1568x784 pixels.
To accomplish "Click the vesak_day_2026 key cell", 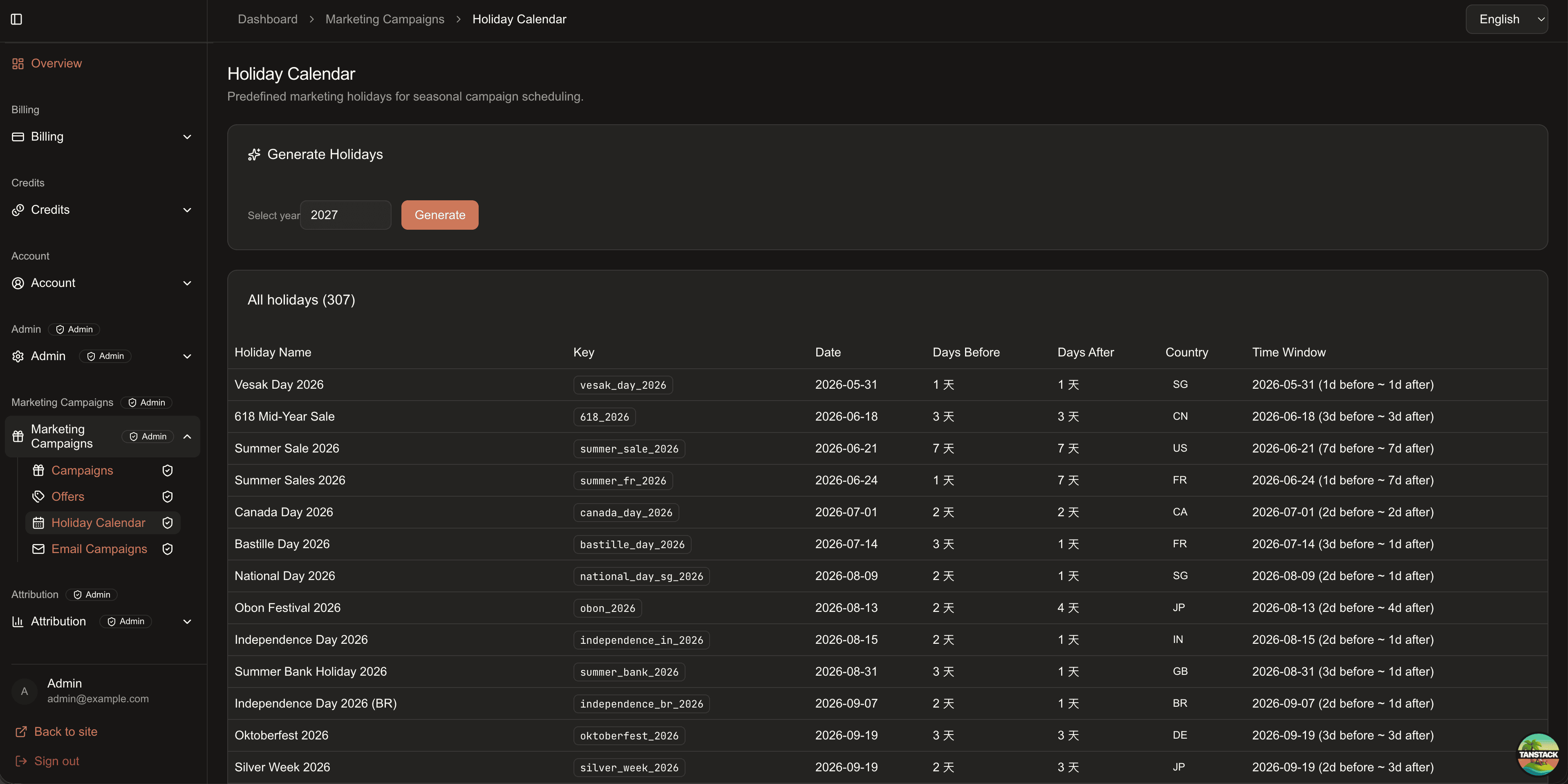I will click(x=623, y=385).
